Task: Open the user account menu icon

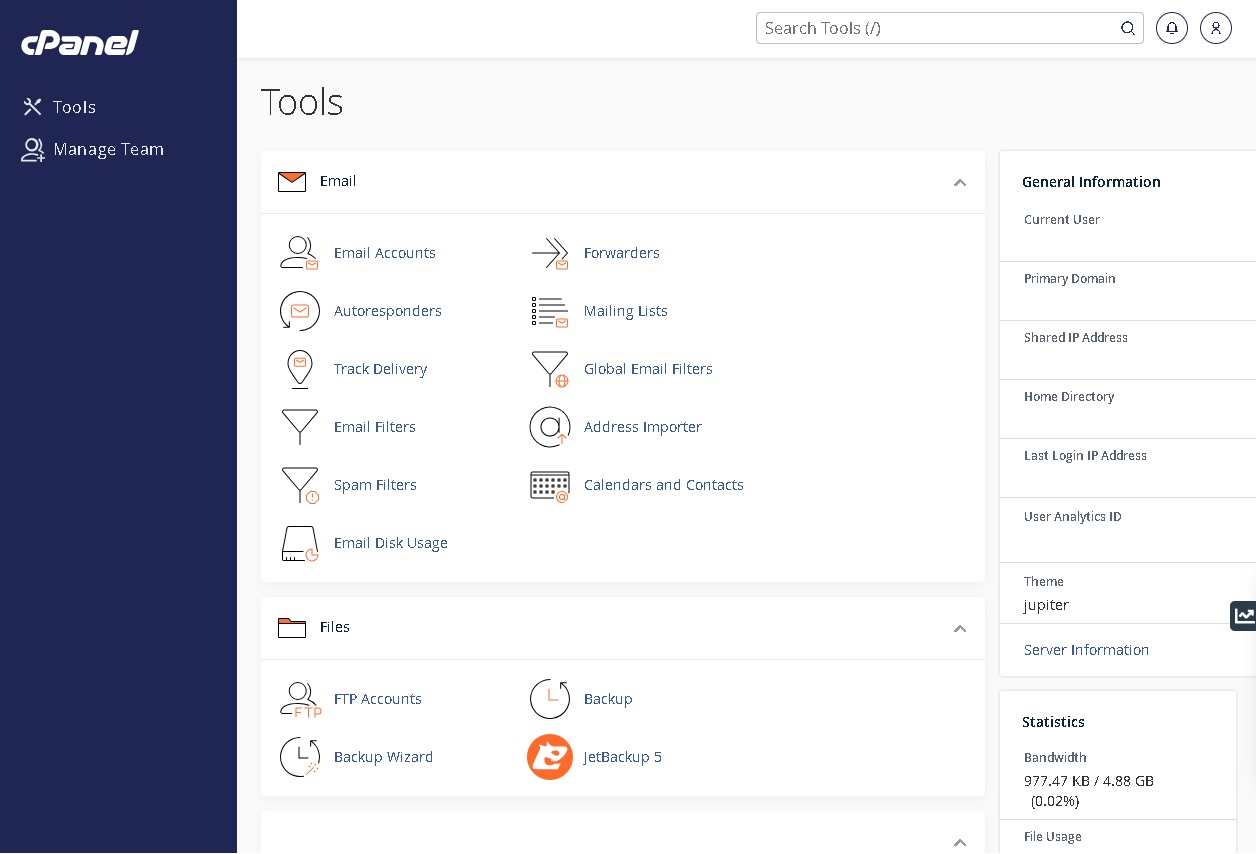Action: tap(1216, 28)
